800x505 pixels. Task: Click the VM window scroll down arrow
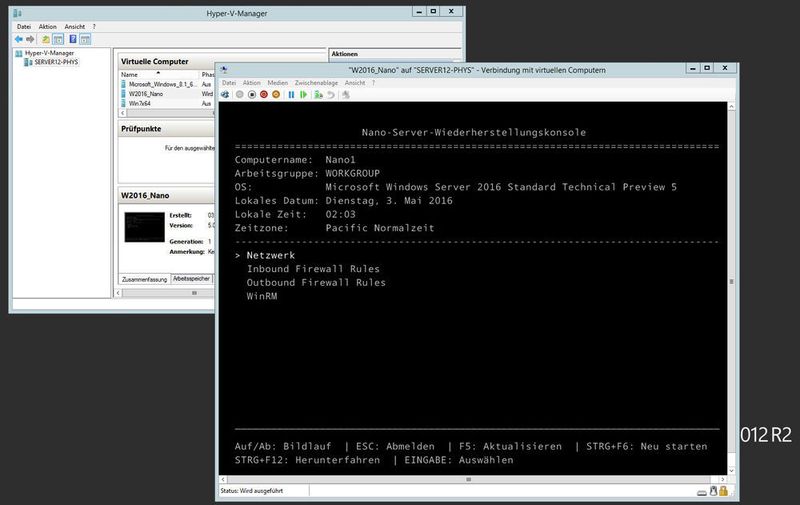coord(731,471)
